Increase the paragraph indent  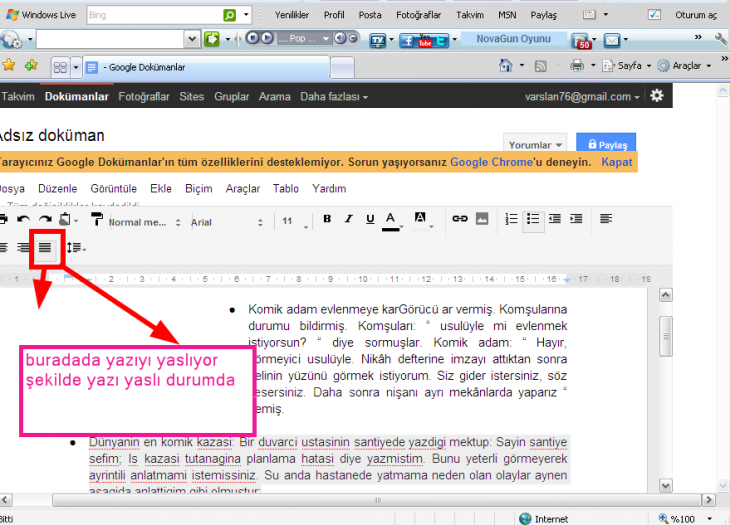[x=576, y=219]
